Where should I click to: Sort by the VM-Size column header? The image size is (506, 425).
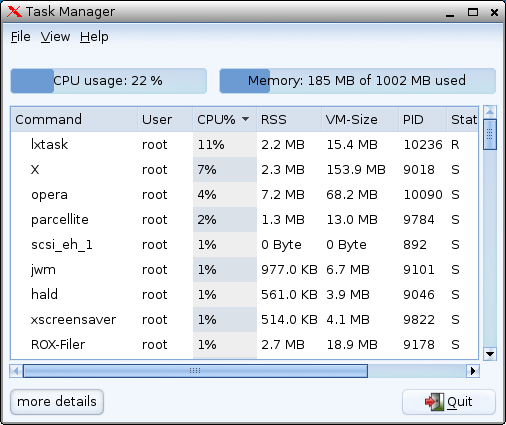point(360,119)
